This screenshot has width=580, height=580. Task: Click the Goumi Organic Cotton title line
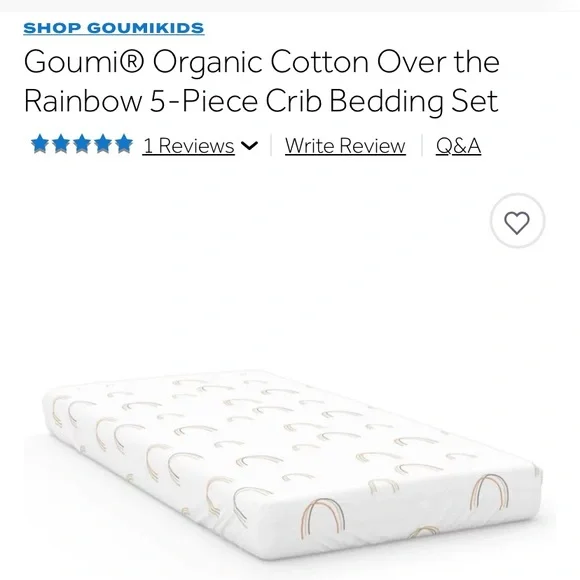262,62
